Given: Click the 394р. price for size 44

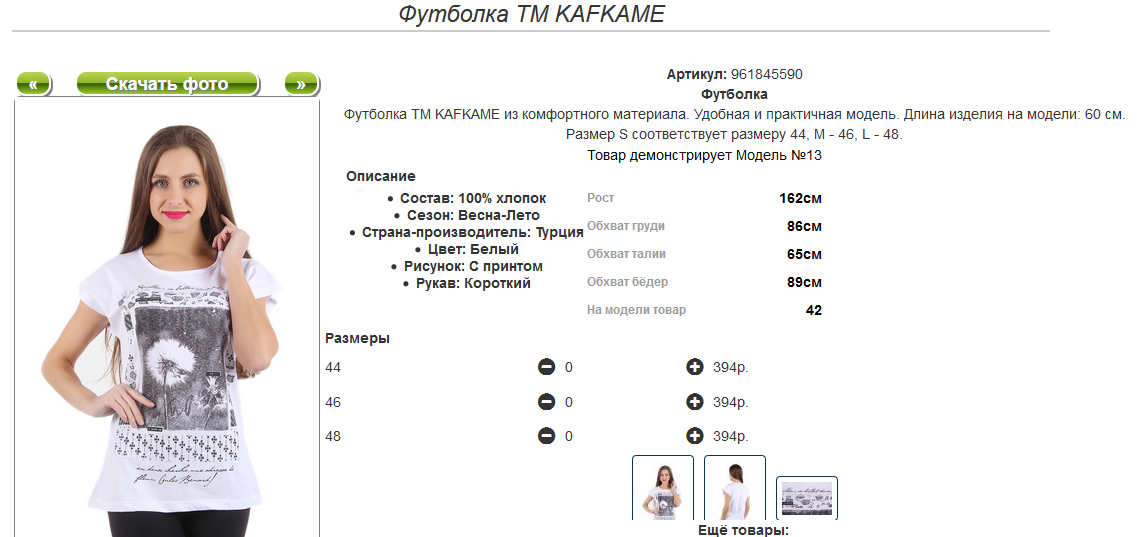Looking at the screenshot, I should [730, 367].
